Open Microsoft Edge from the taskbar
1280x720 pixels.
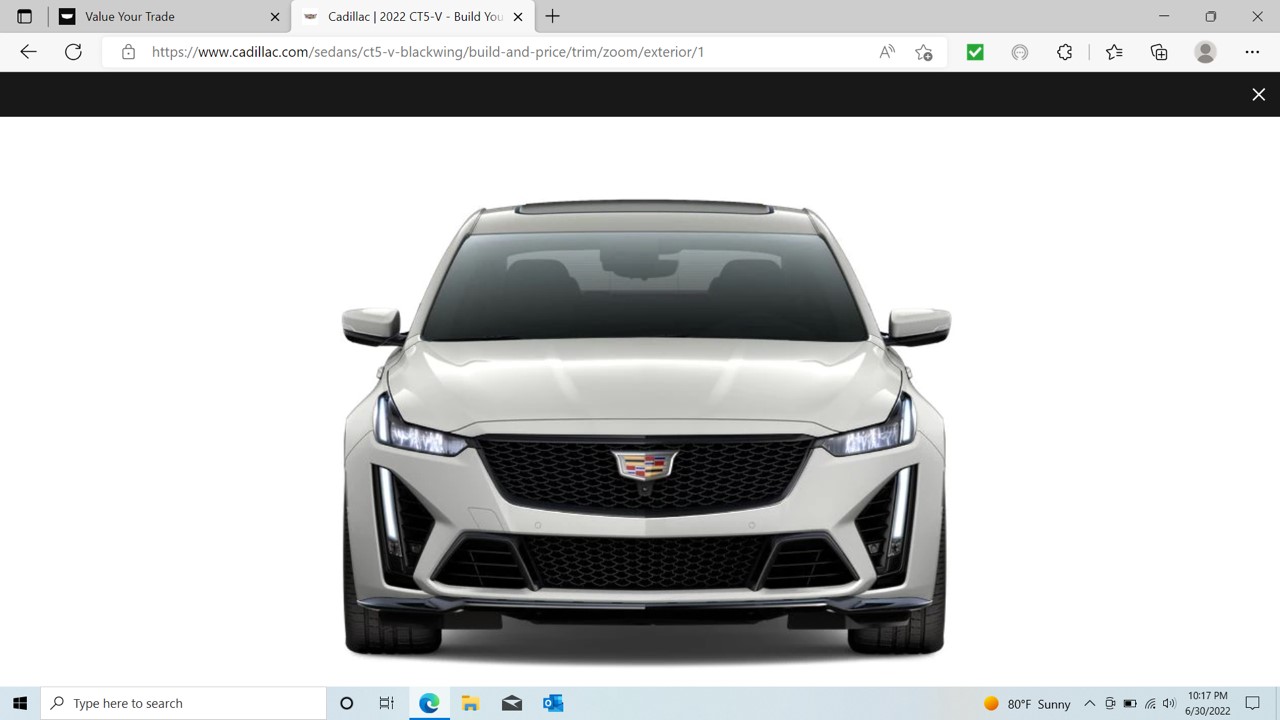coord(429,703)
